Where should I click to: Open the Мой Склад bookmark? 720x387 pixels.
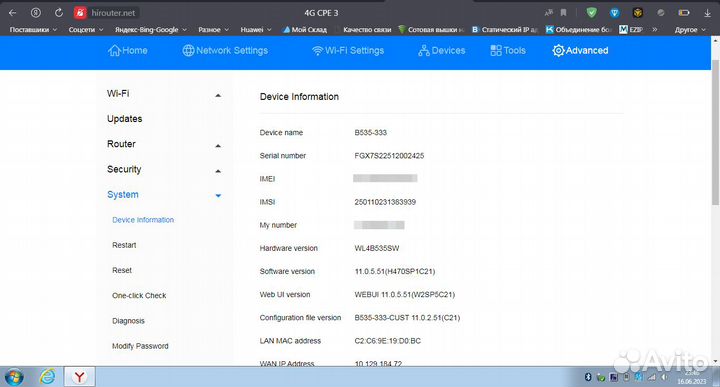pos(305,29)
